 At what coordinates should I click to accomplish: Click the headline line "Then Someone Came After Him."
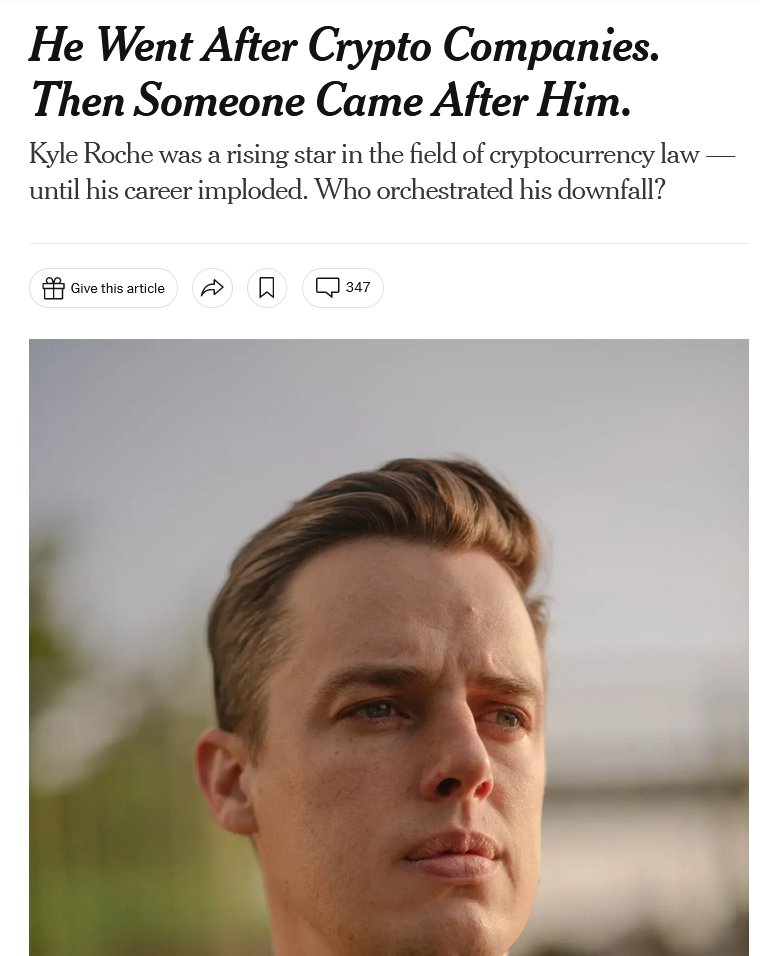330,101
